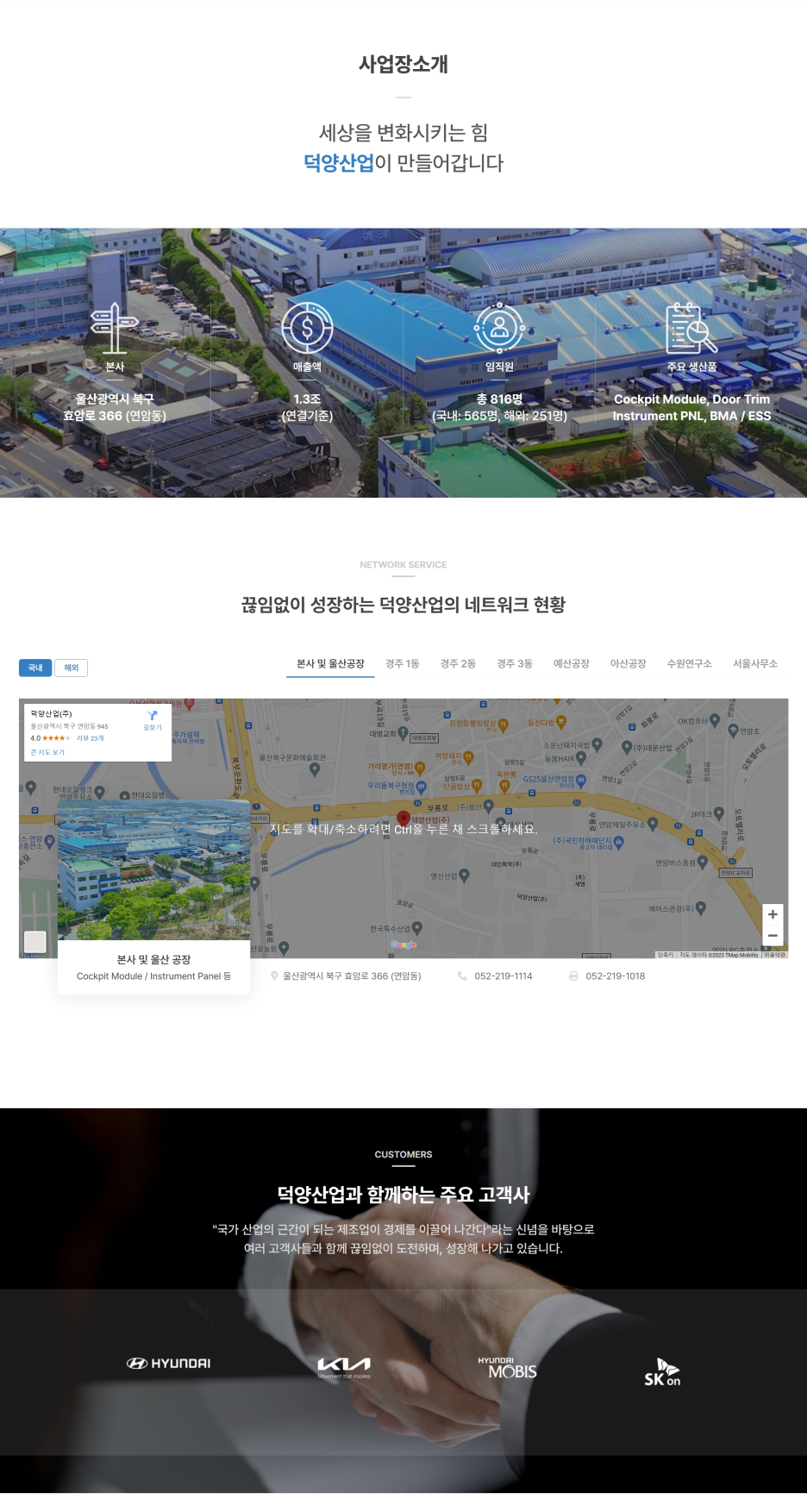The height and width of the screenshot is (1512, 807).
Task: Click the map layer toggle square
Action: pyautogui.click(x=35, y=942)
